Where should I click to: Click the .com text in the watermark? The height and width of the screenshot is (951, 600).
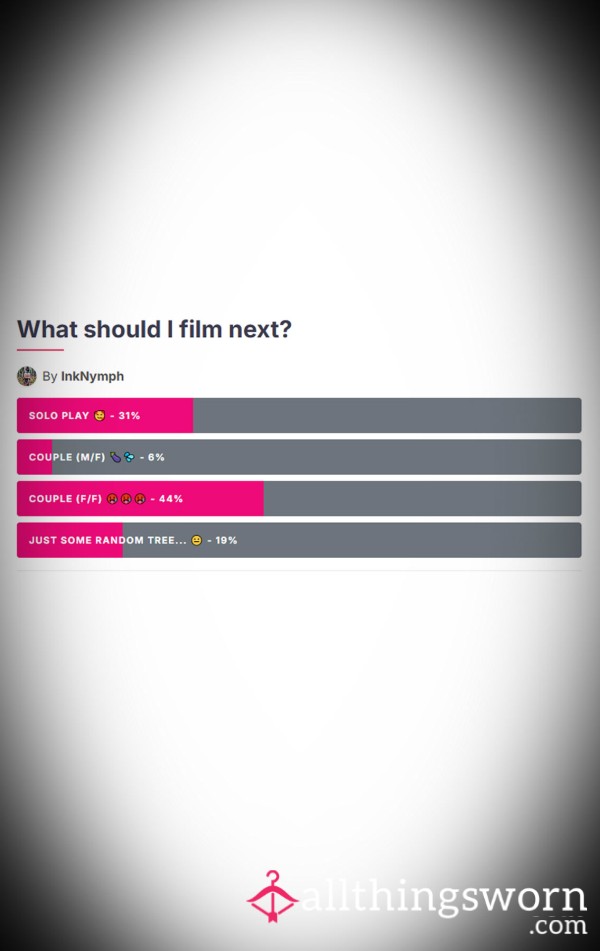(x=558, y=926)
